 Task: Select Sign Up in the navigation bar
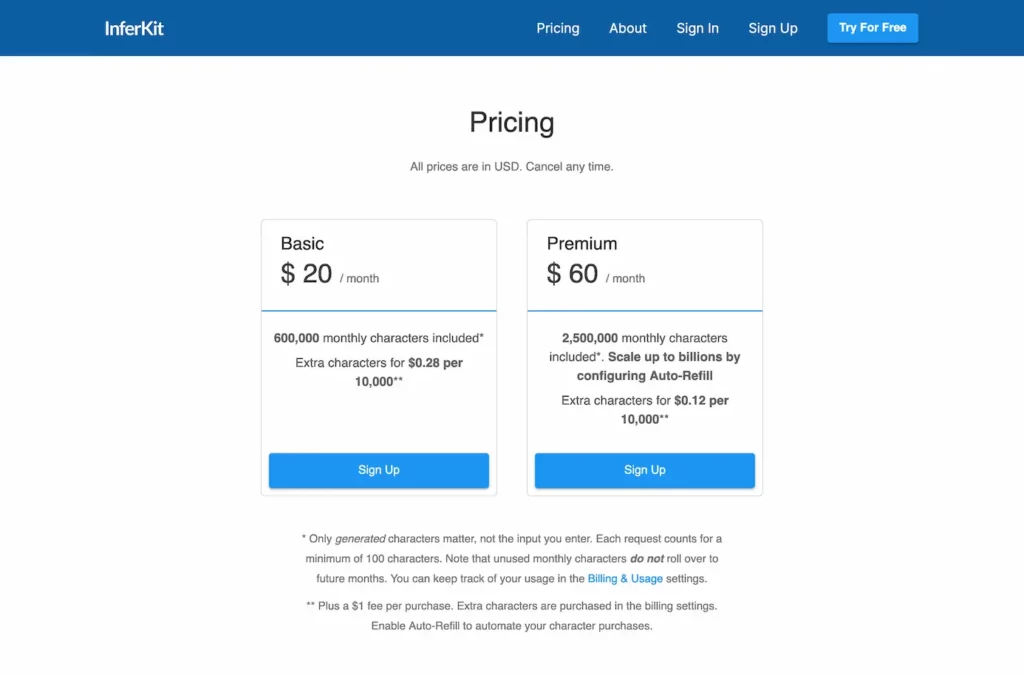772,28
